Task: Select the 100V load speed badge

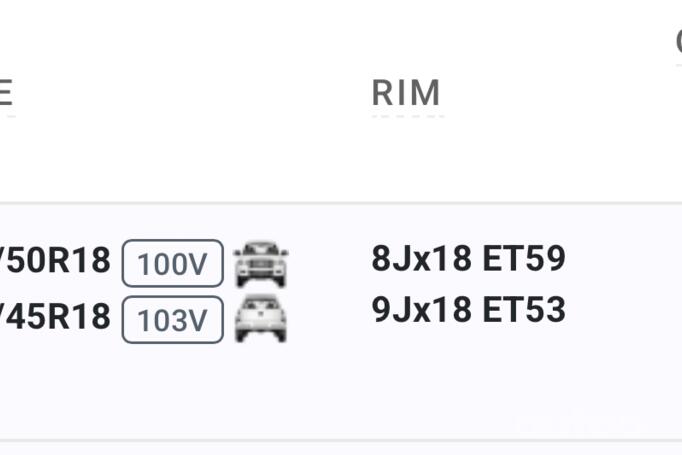Action: tap(172, 264)
